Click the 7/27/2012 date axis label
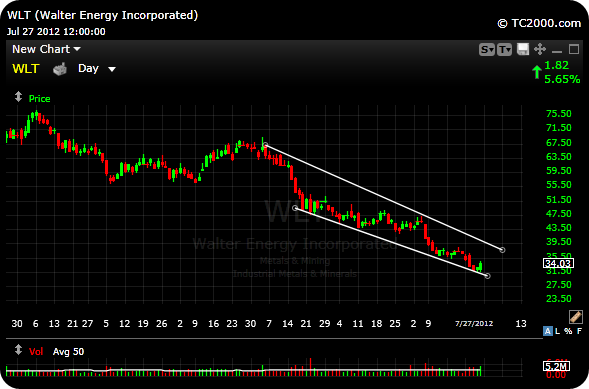589x389 pixels. pyautogui.click(x=474, y=324)
